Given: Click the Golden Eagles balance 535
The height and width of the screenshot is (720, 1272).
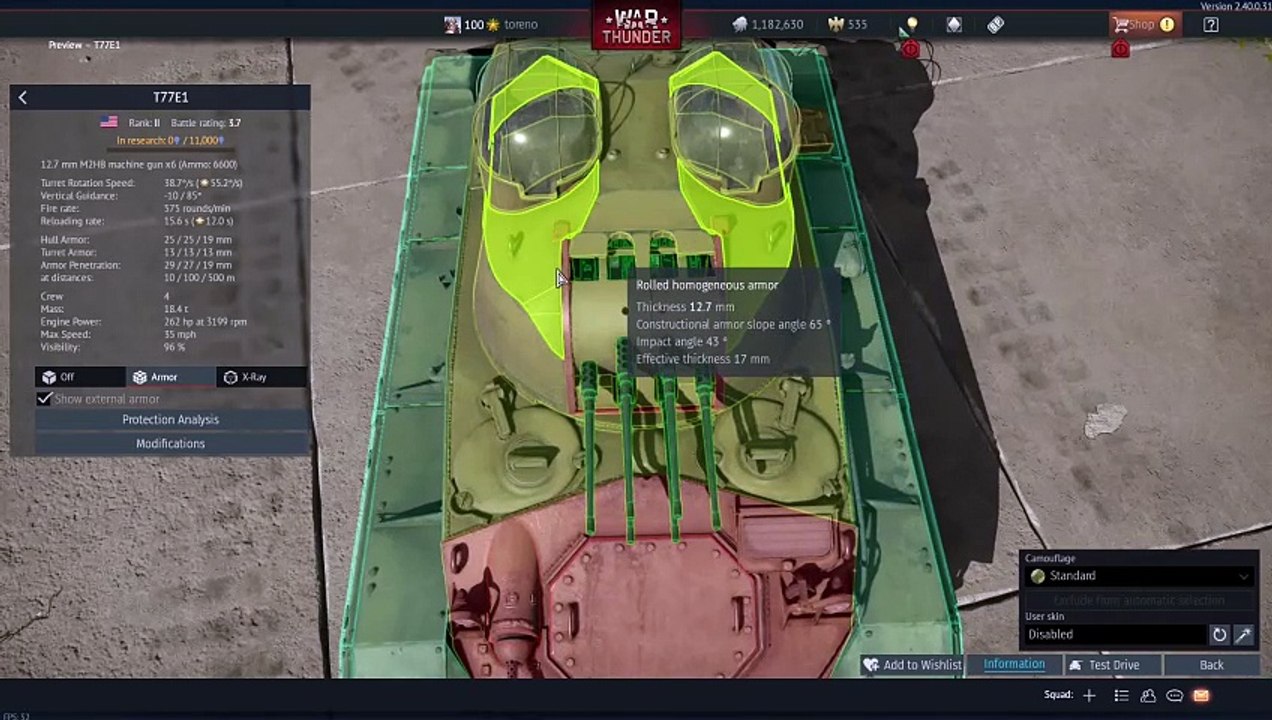Looking at the screenshot, I should click(847, 24).
